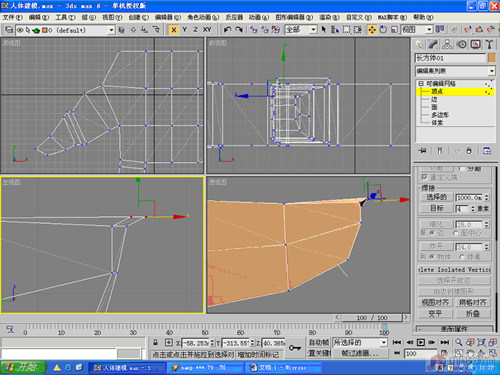Activate the Z axis constraint button
The image size is (500, 375).
(x=196, y=30)
